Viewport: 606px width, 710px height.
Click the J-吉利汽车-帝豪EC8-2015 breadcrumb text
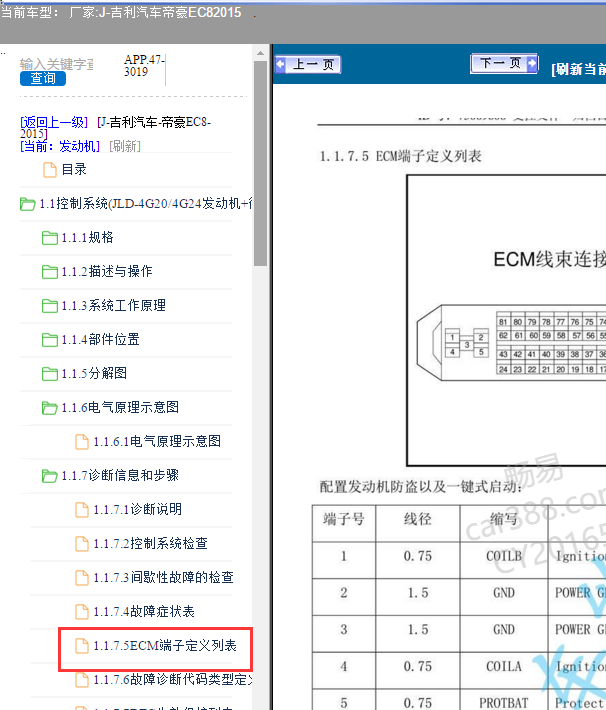coord(115,128)
